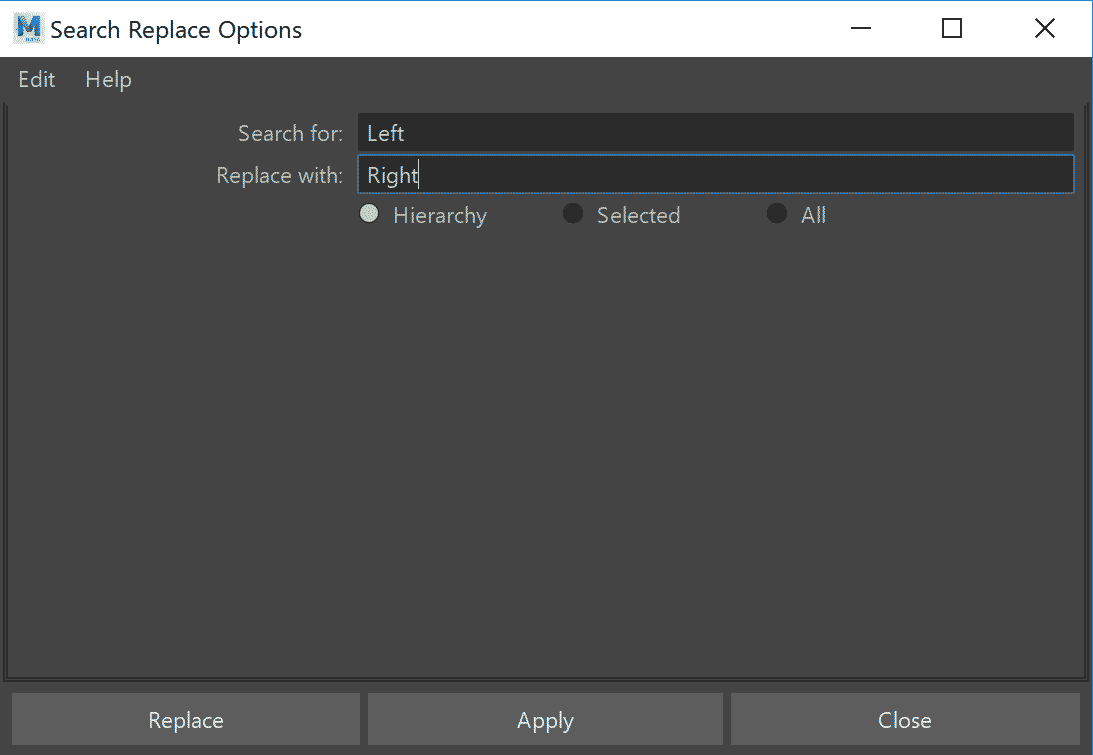1093x755 pixels.
Task: Click the Selected option label text
Action: 638,216
